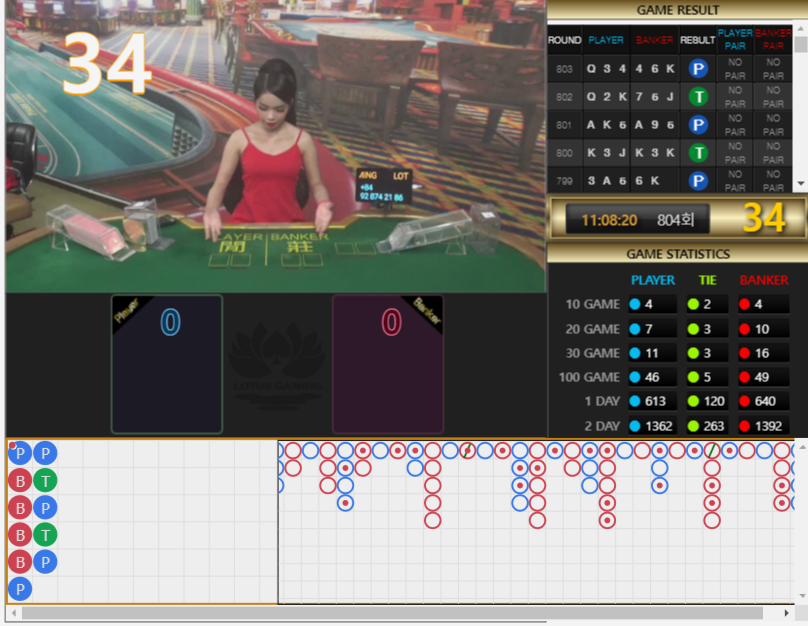
Task: Click the BANKER PAIR column header
Action: pos(773,40)
